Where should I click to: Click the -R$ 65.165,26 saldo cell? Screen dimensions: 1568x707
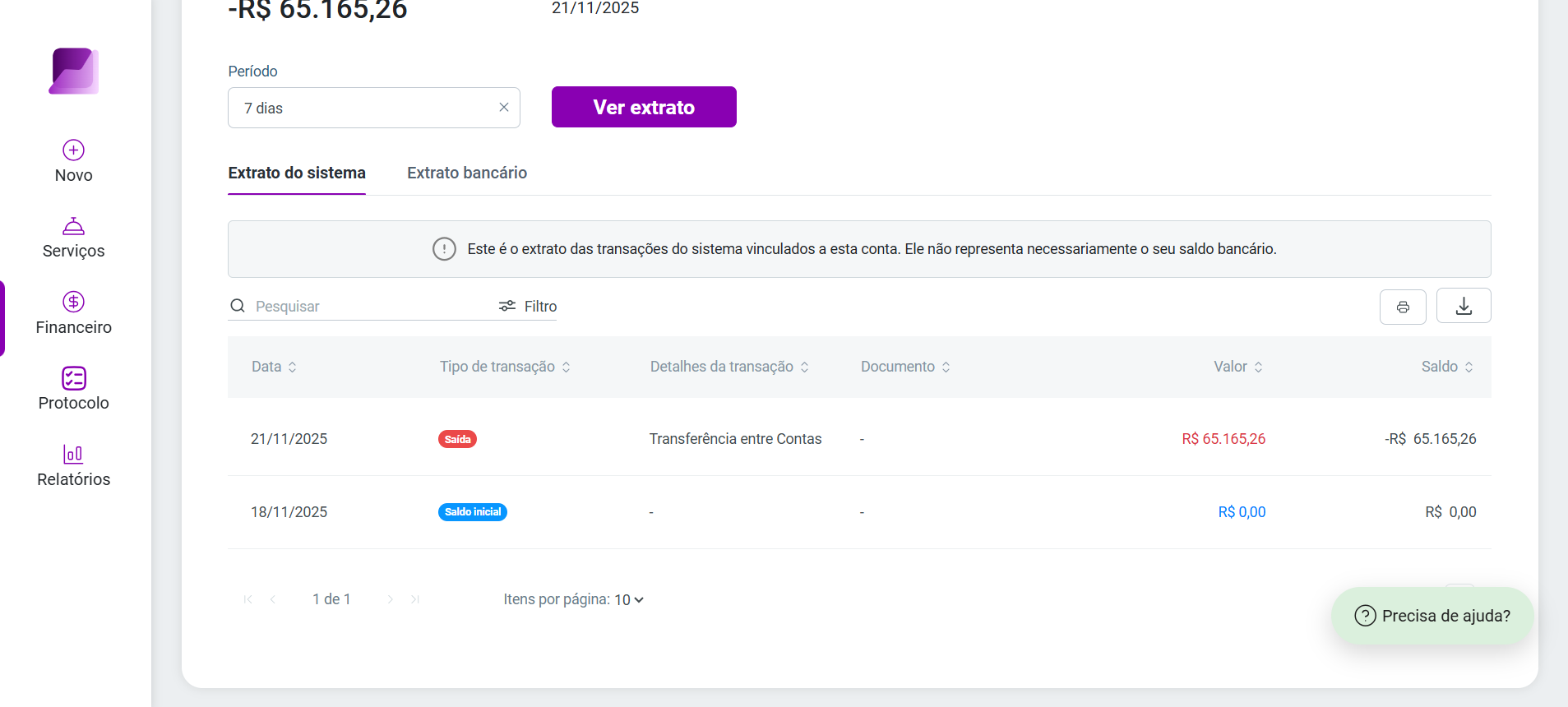pos(1431,439)
